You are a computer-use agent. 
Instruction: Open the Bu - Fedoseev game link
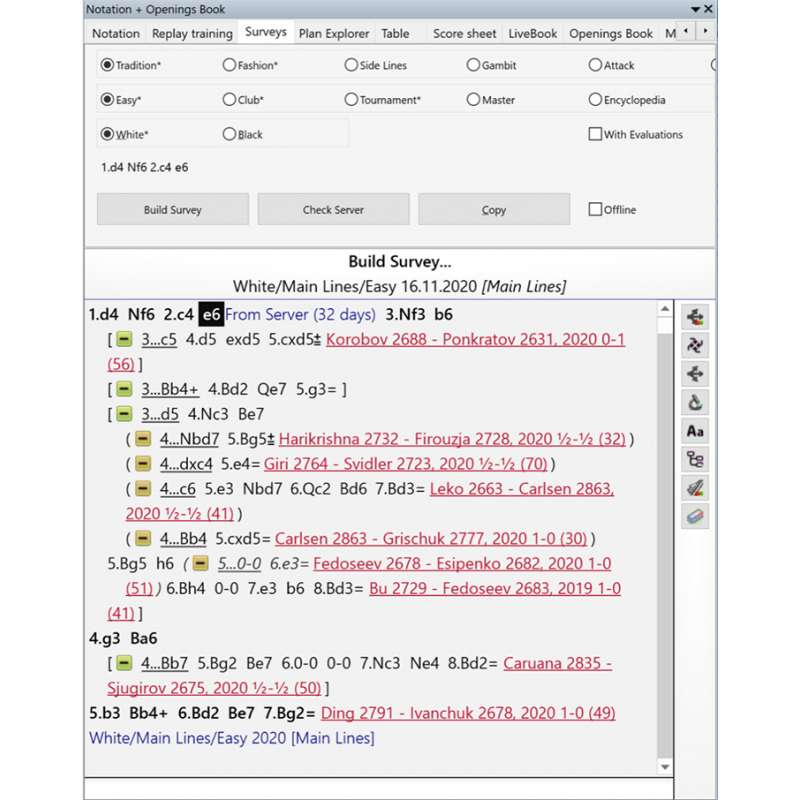tap(495, 588)
